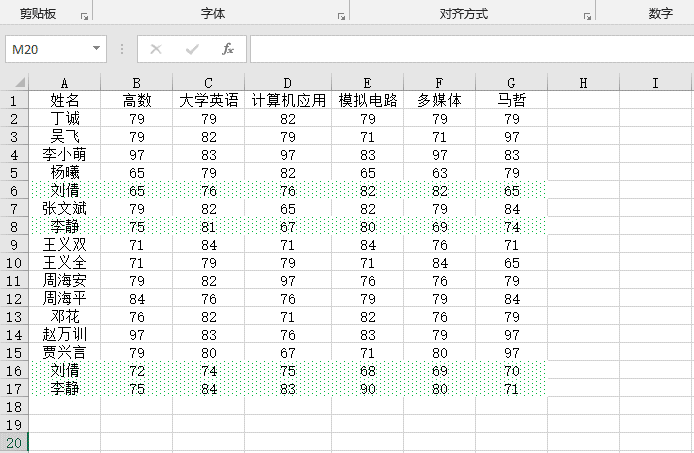Viewport: 694px width, 453px height.
Task: Select column D header
Action: click(288, 83)
